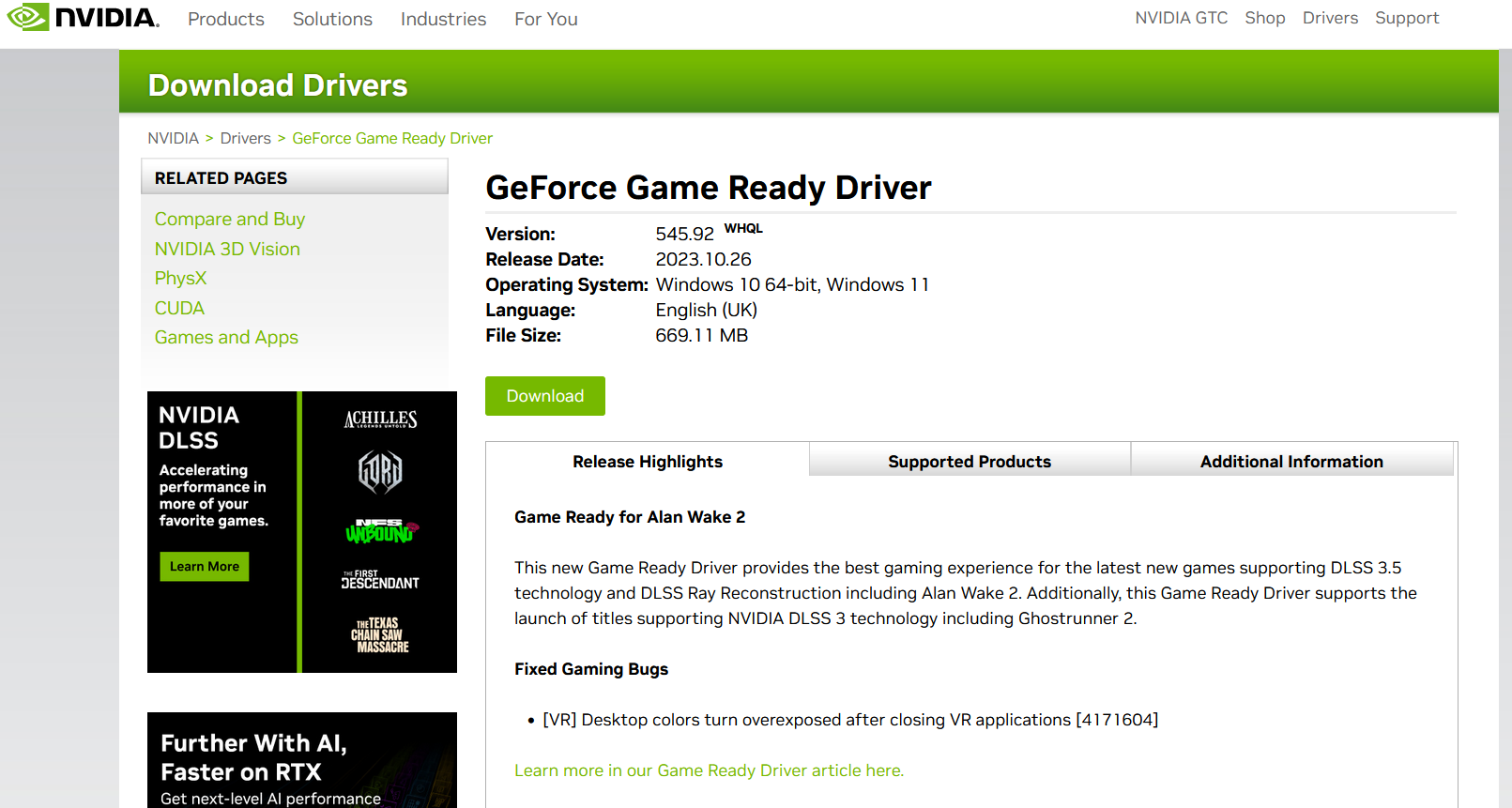Viewport: 1512px width, 808px height.
Task: Click the English (UK) language value
Action: [x=707, y=310]
